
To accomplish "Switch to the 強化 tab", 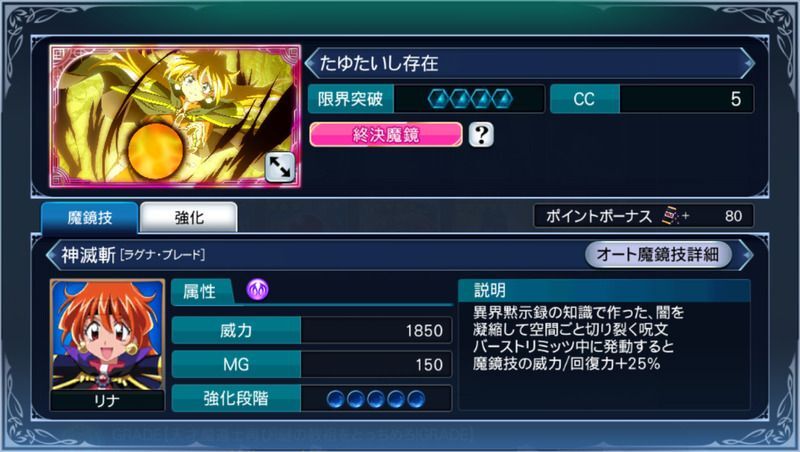I will (x=189, y=217).
